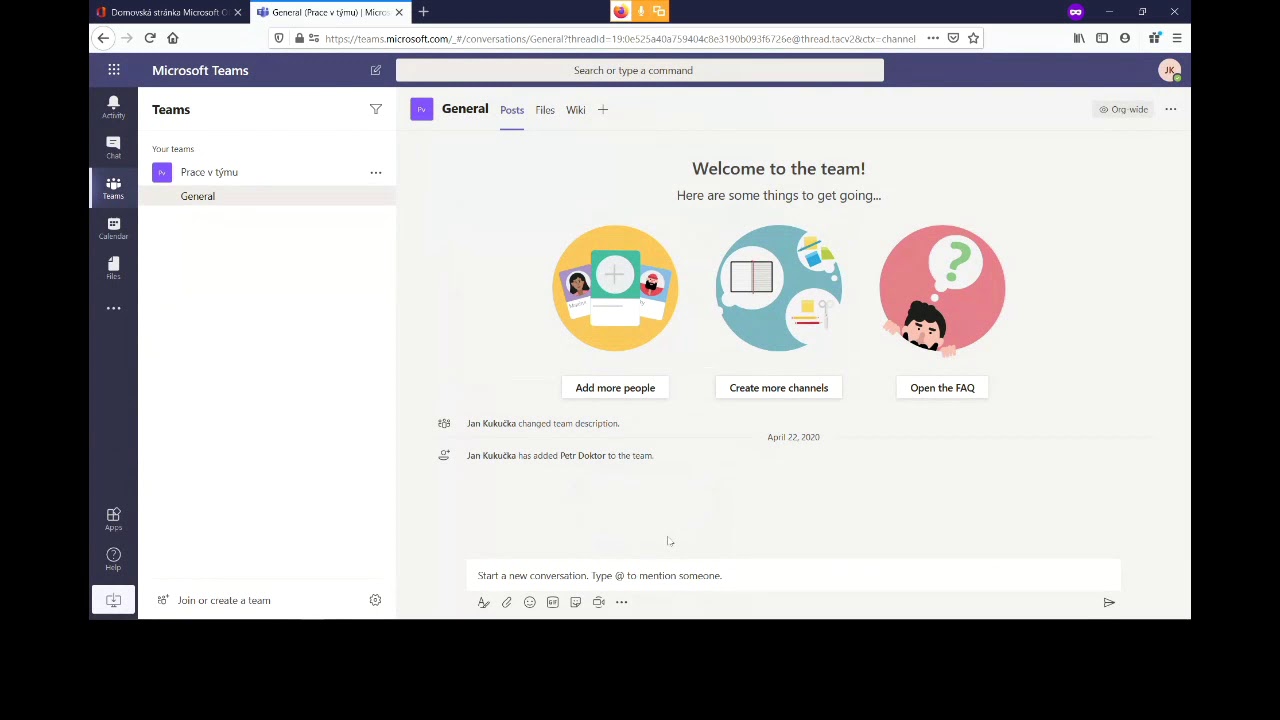Start a new chat with compose icon
Viewport: 1280px width, 720px height.
376,70
